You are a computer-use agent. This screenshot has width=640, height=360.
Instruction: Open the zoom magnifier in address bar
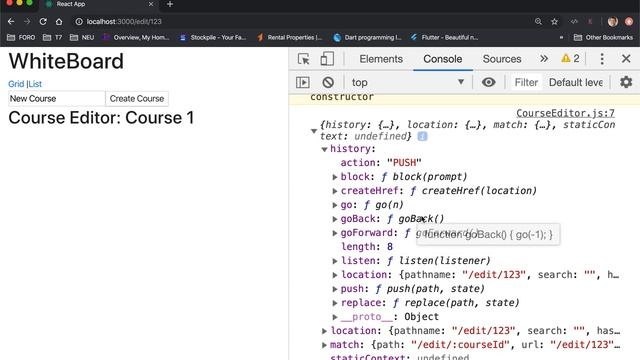(x=538, y=22)
